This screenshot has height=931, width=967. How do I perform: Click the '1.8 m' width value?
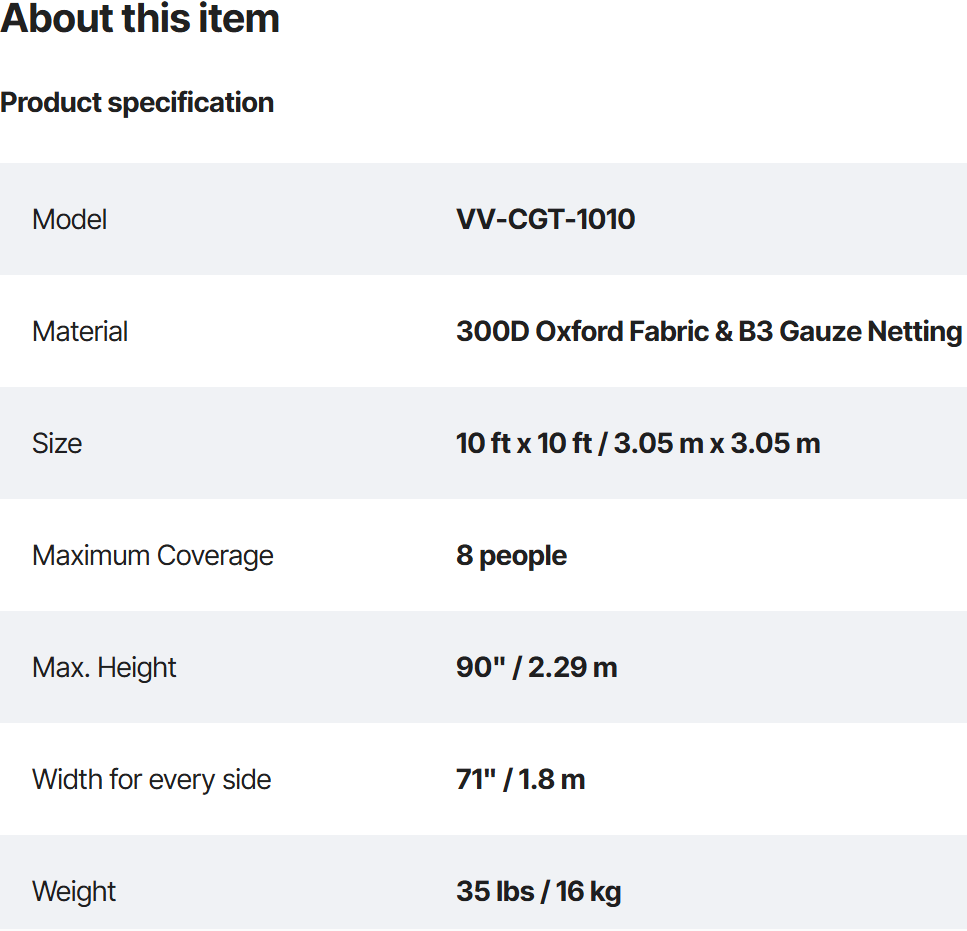551,780
